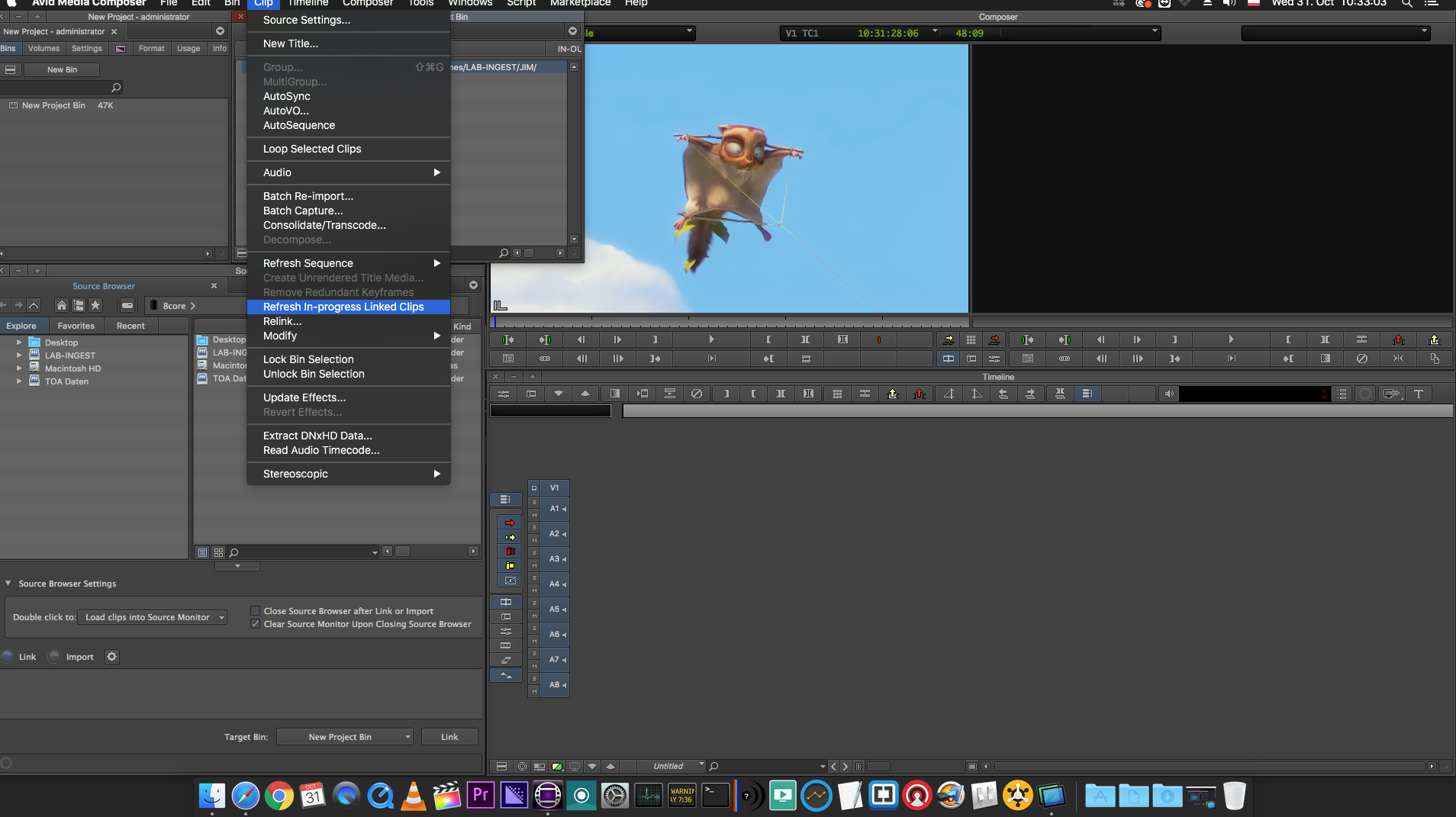Open Title tool from Timeline toolbar
Image resolution: width=1456 pixels, height=817 pixels.
click(1419, 394)
